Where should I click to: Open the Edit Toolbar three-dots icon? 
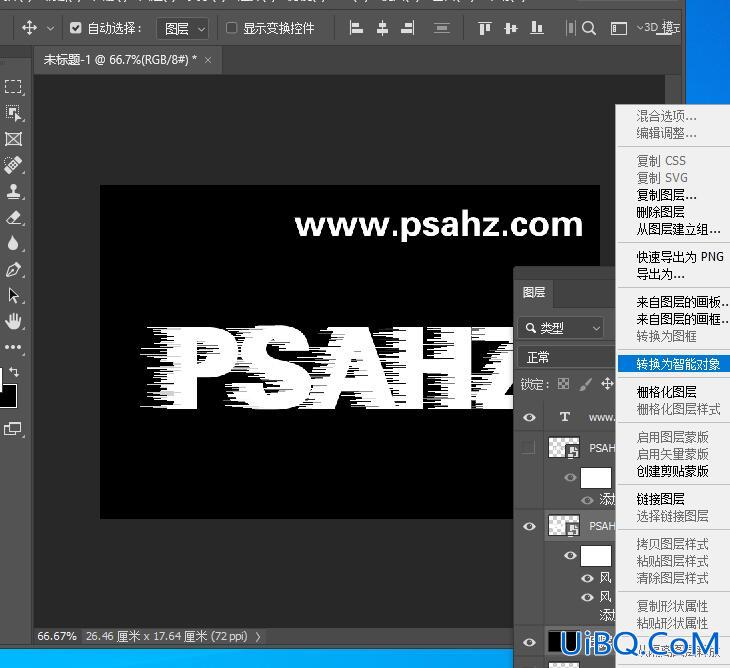[x=13, y=347]
